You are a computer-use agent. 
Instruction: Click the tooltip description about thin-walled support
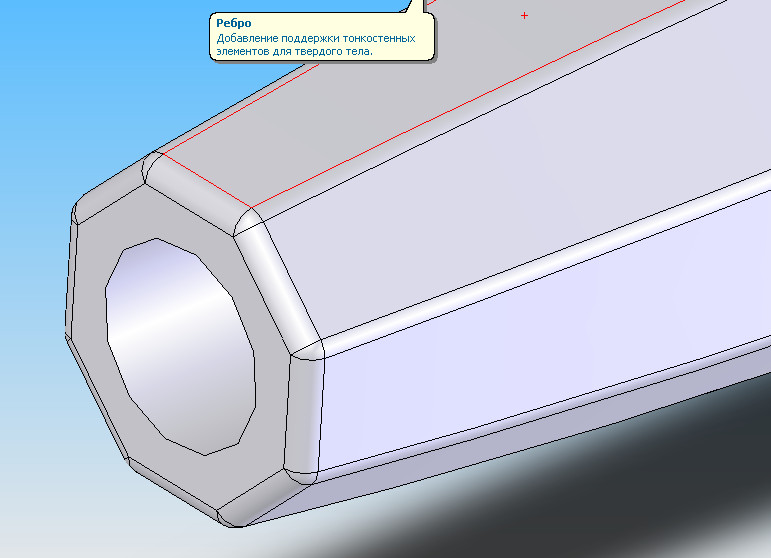point(315,44)
